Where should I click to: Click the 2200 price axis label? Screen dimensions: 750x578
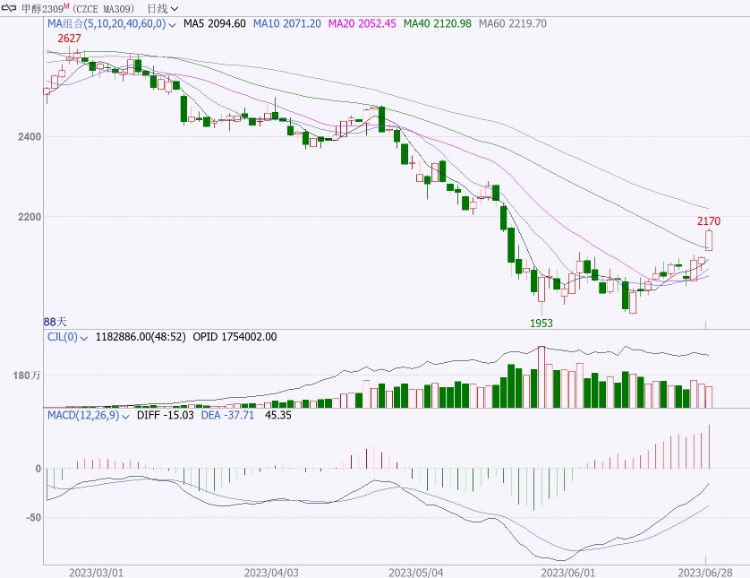pyautogui.click(x=30, y=217)
